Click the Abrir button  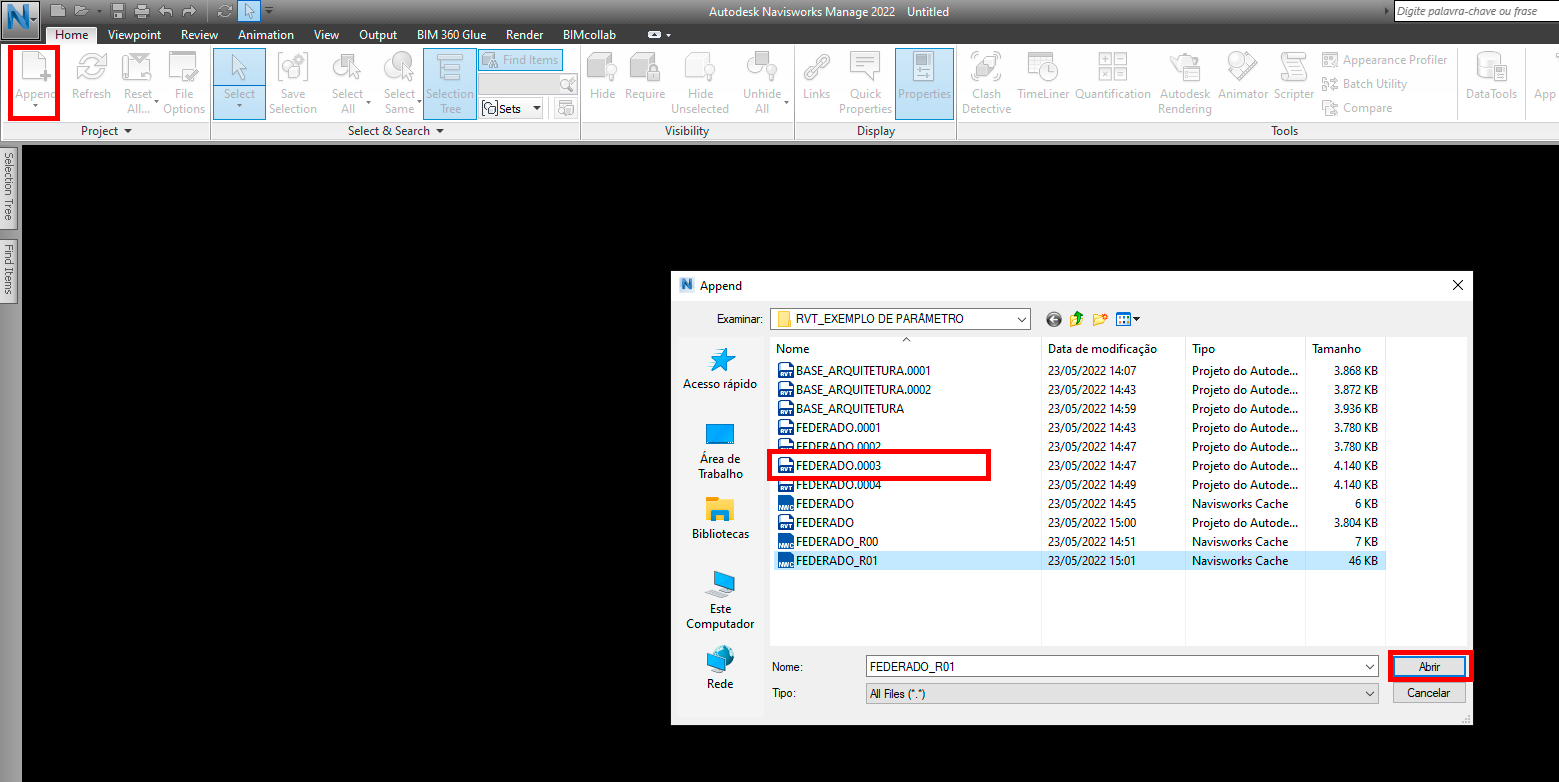[x=1429, y=666]
